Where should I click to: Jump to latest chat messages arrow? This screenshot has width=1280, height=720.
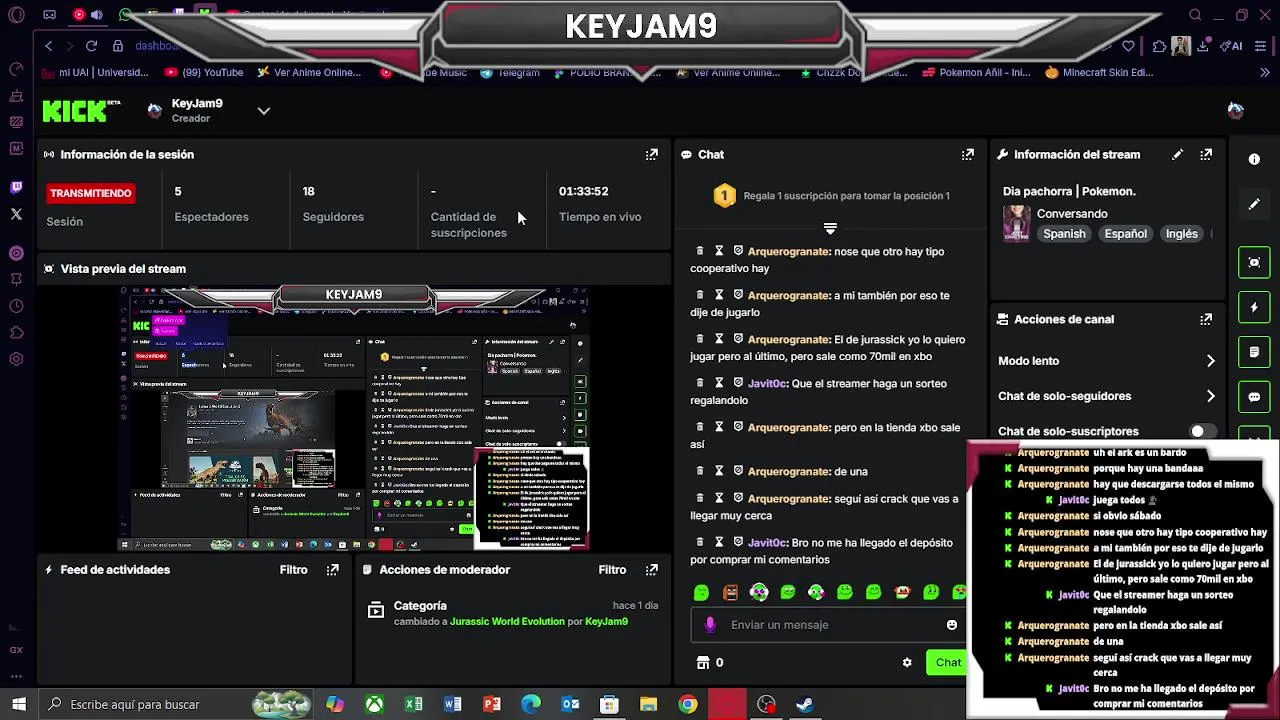(830, 228)
